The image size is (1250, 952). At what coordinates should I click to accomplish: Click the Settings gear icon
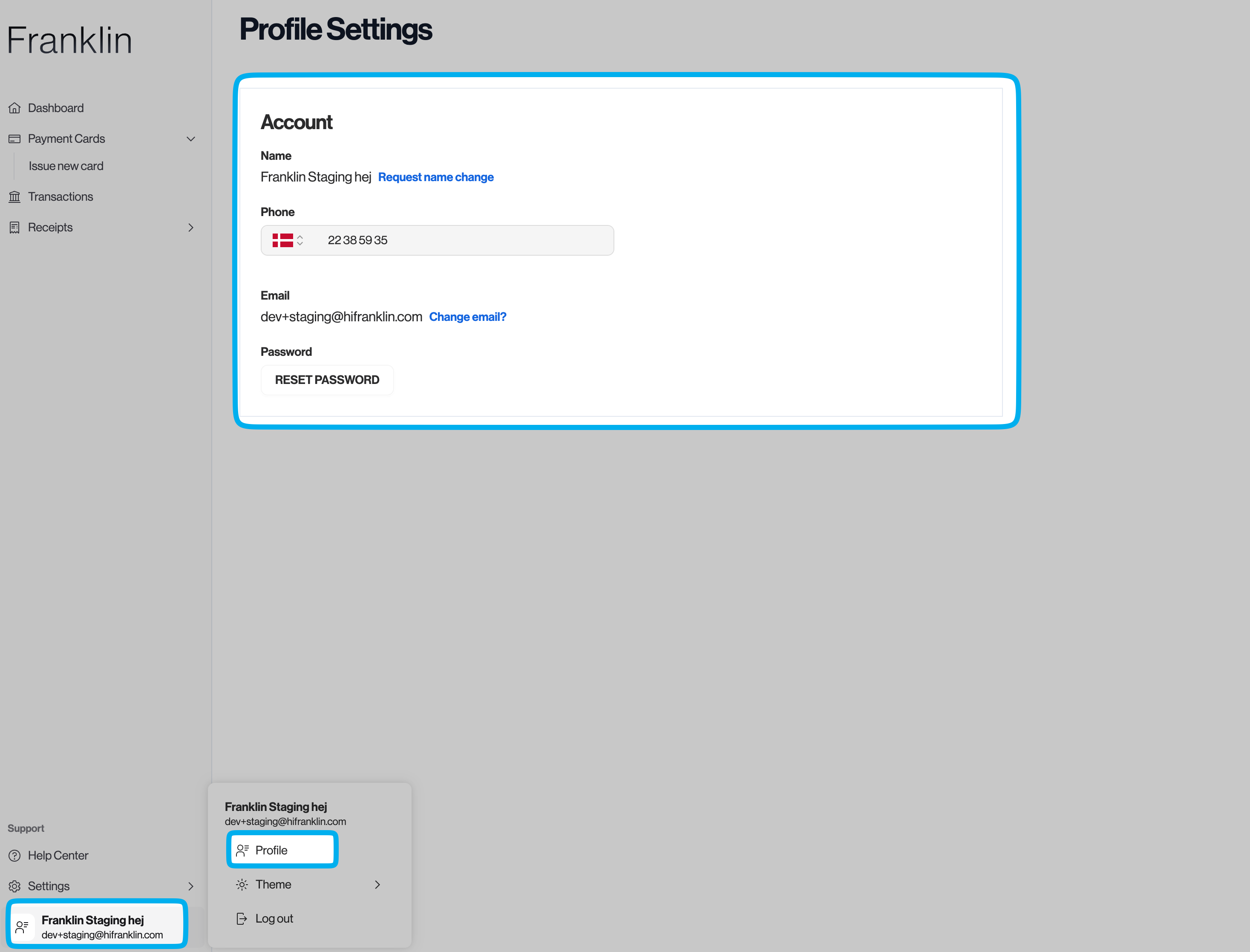click(15, 886)
